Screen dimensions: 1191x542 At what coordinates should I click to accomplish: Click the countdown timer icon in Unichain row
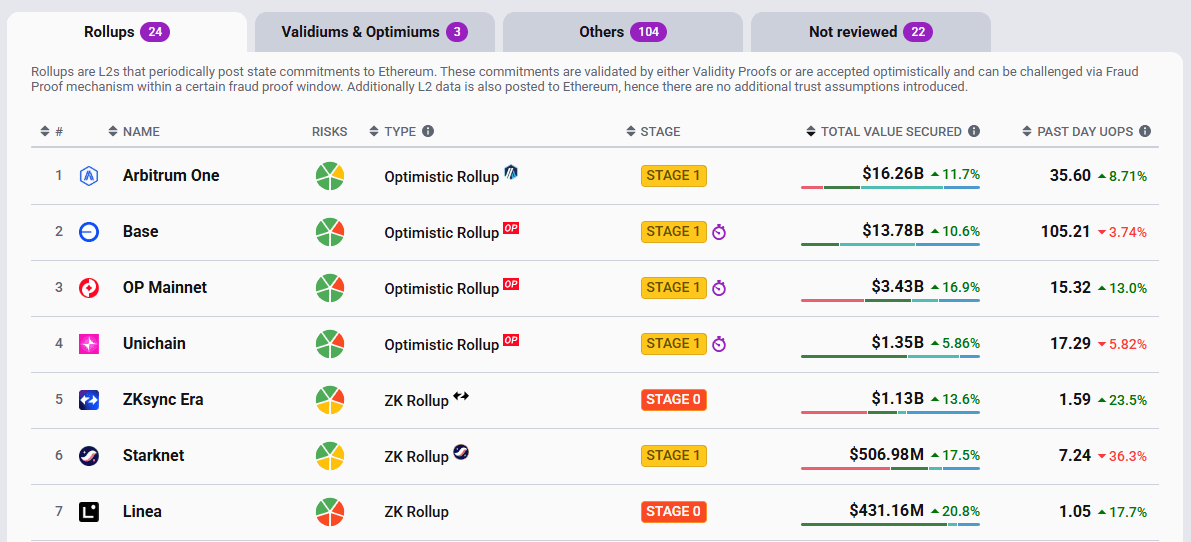click(x=719, y=345)
